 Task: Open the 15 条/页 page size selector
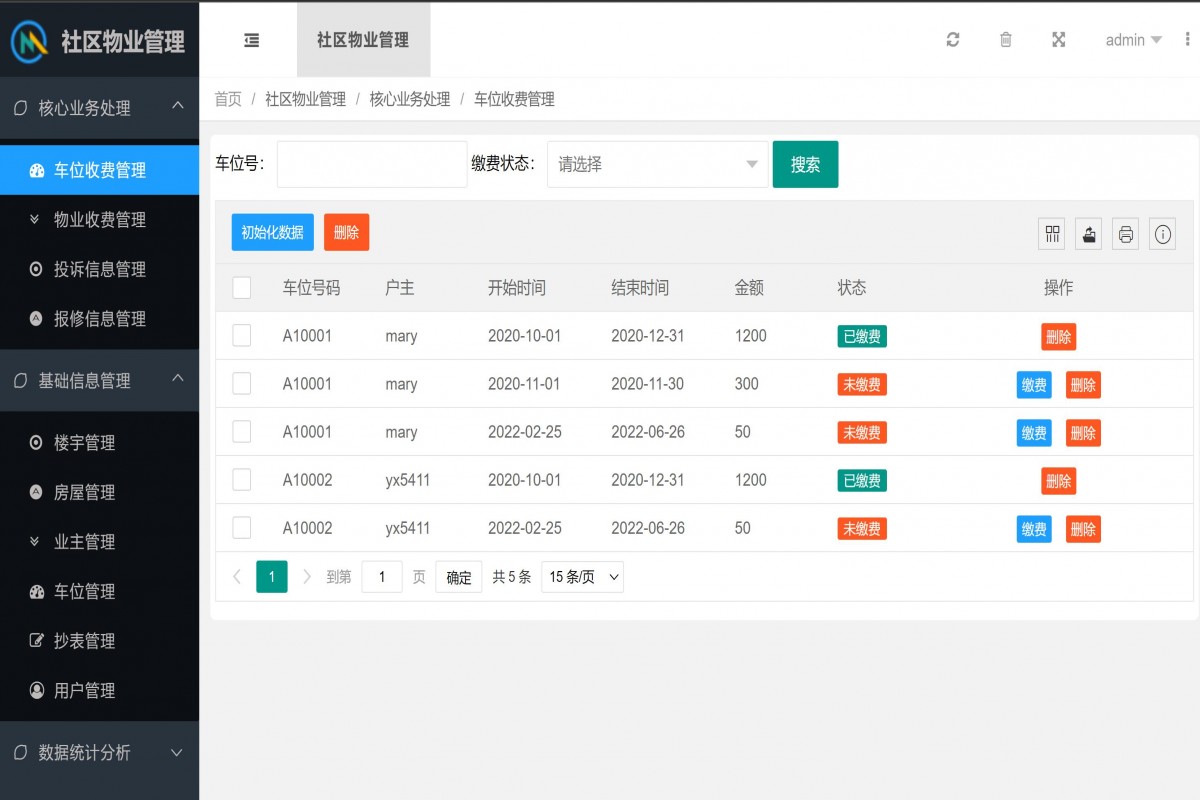coord(582,576)
